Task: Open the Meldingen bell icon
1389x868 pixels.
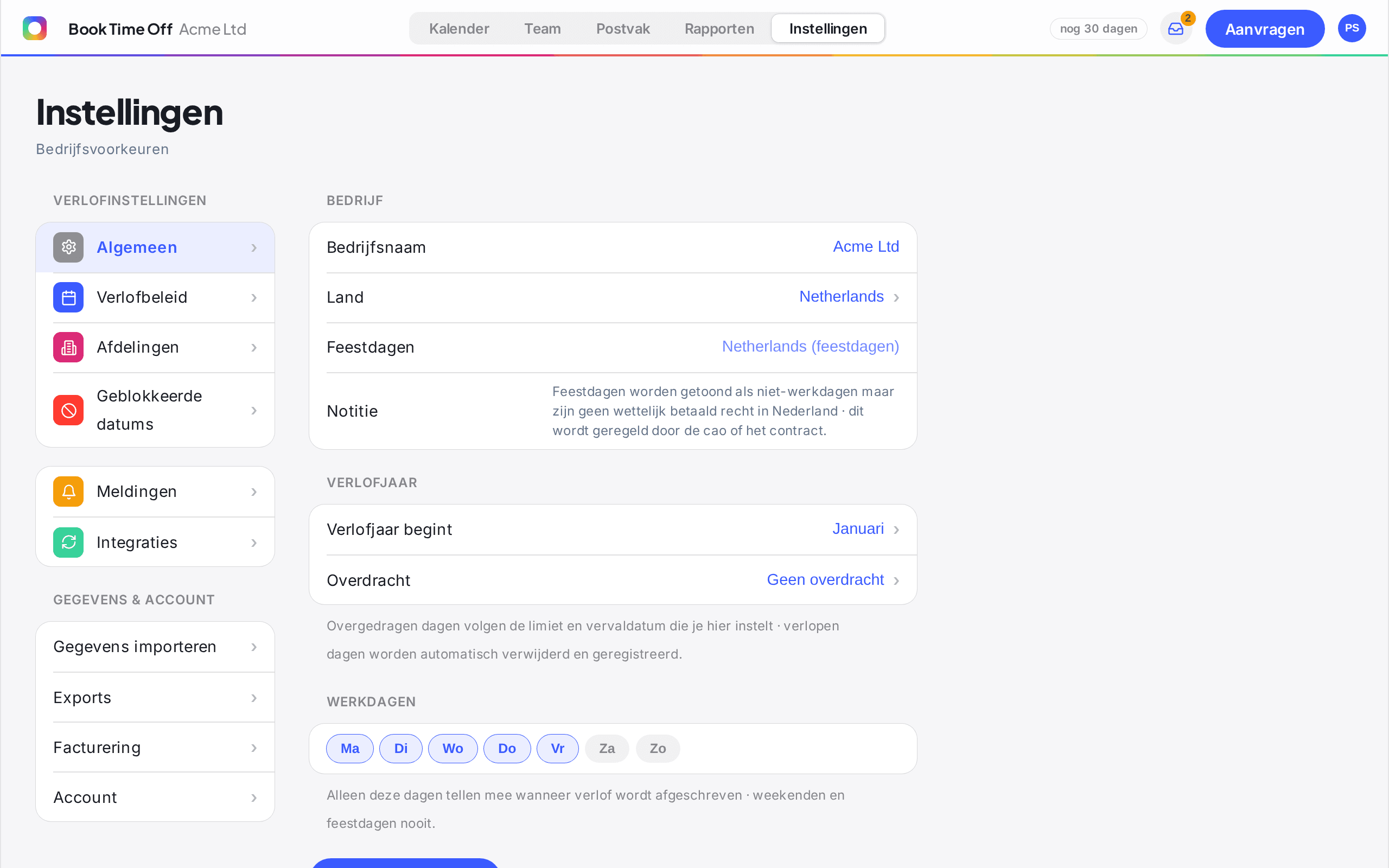Action: (68, 492)
